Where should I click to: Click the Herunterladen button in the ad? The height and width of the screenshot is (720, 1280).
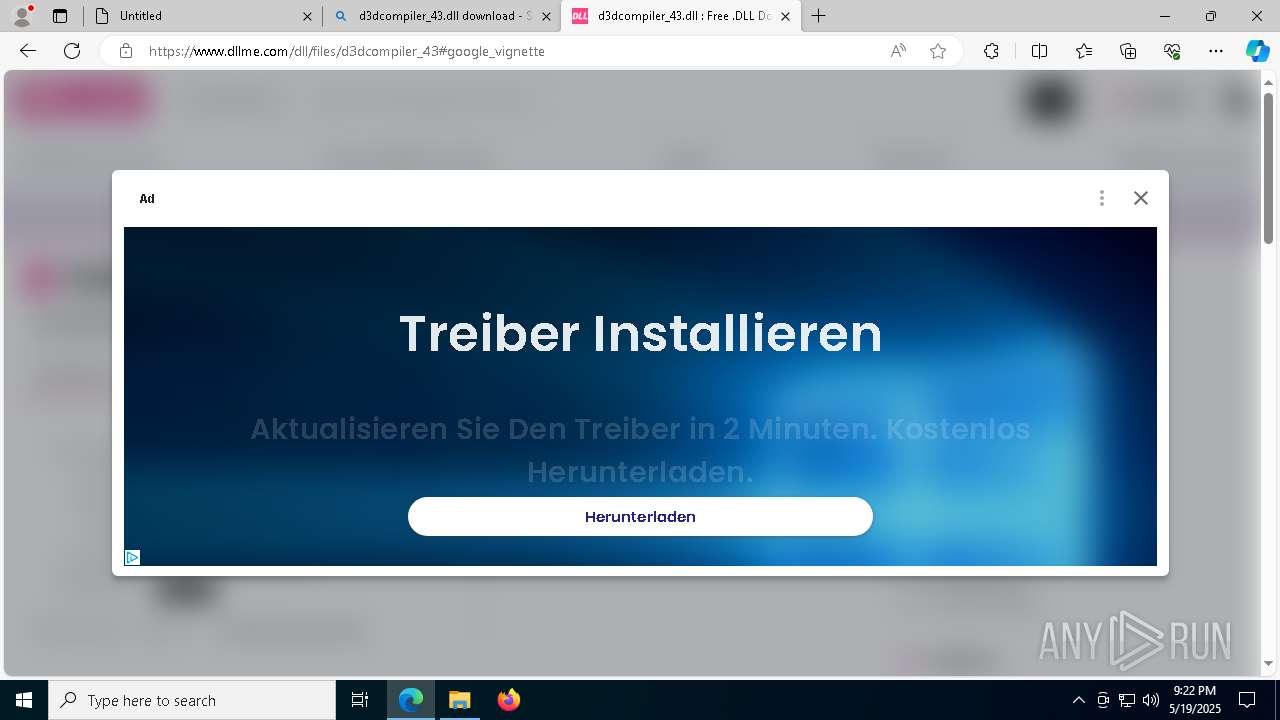(x=640, y=516)
